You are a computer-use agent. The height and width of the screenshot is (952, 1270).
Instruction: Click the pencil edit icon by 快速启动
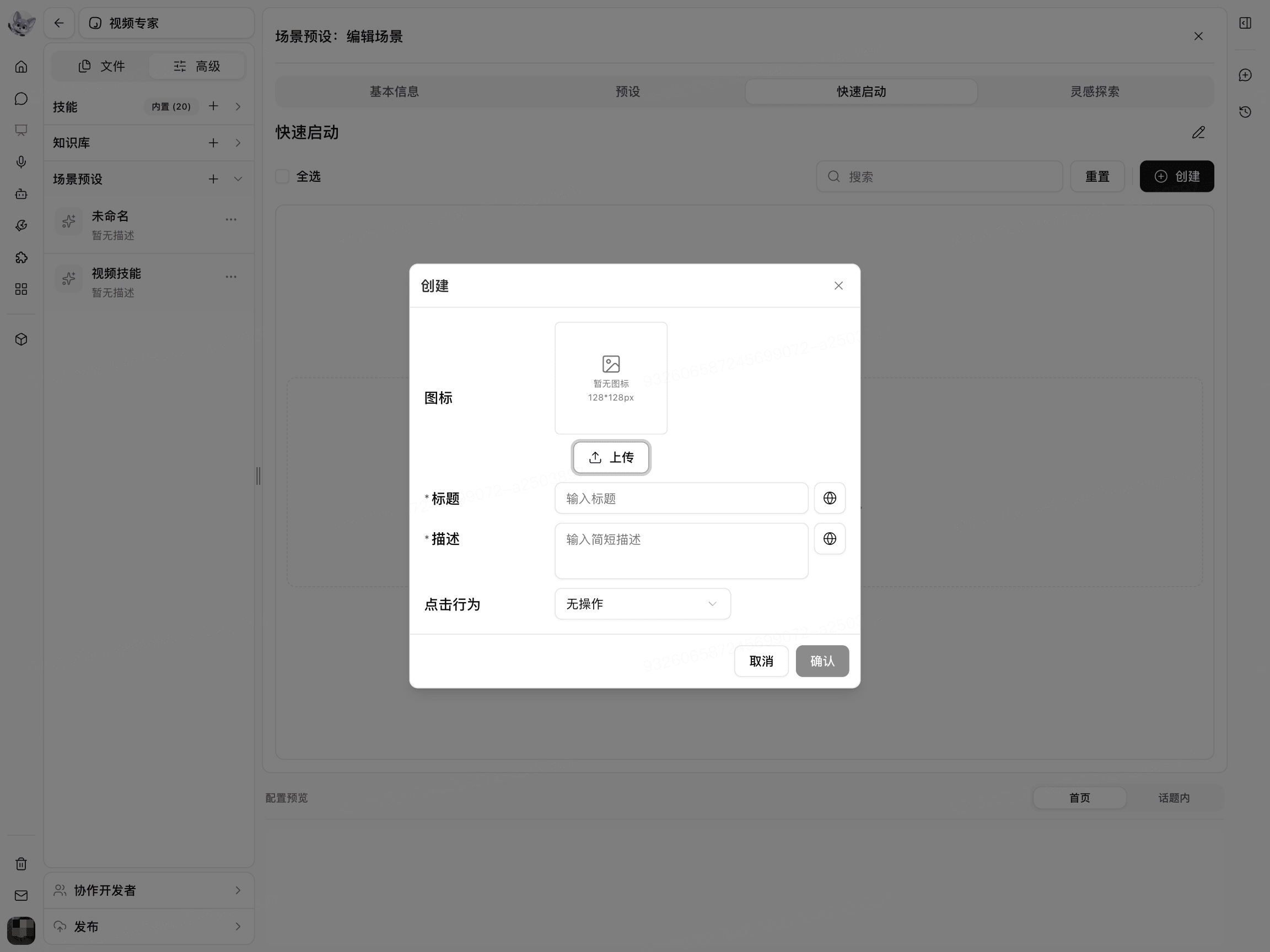click(x=1198, y=133)
